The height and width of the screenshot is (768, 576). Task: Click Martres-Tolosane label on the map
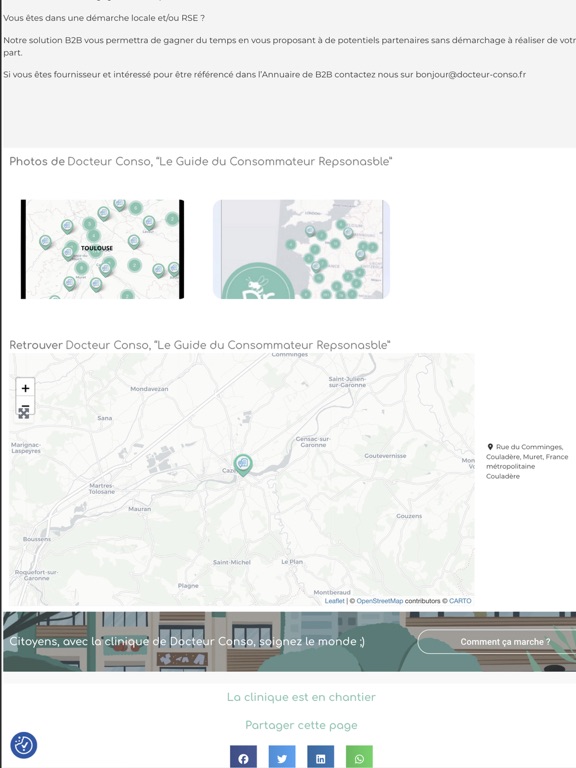click(102, 488)
